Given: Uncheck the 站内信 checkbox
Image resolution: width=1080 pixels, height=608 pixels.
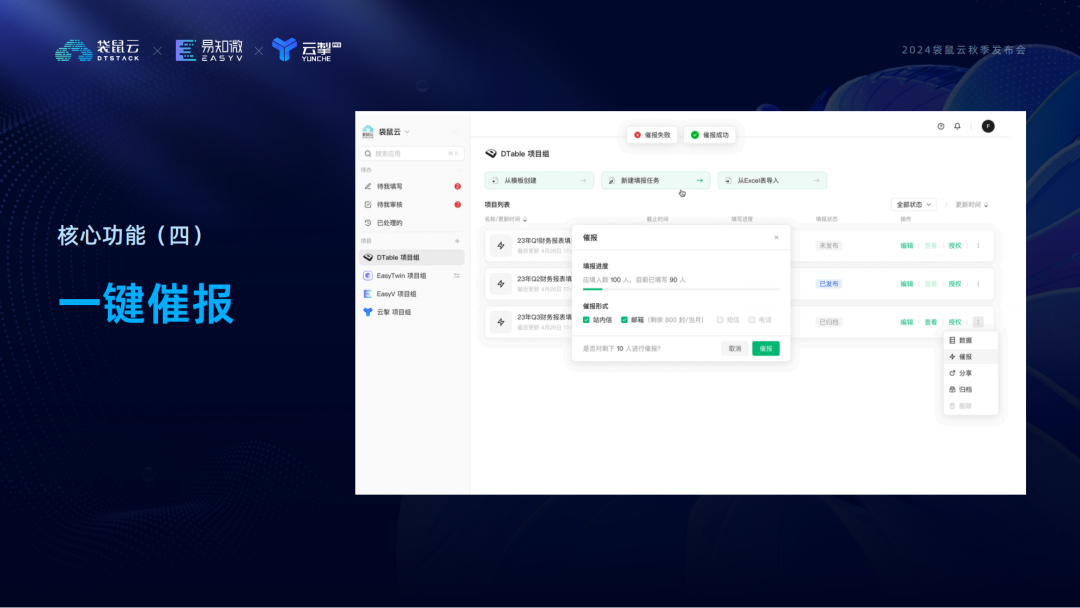Looking at the screenshot, I should click(x=586, y=319).
